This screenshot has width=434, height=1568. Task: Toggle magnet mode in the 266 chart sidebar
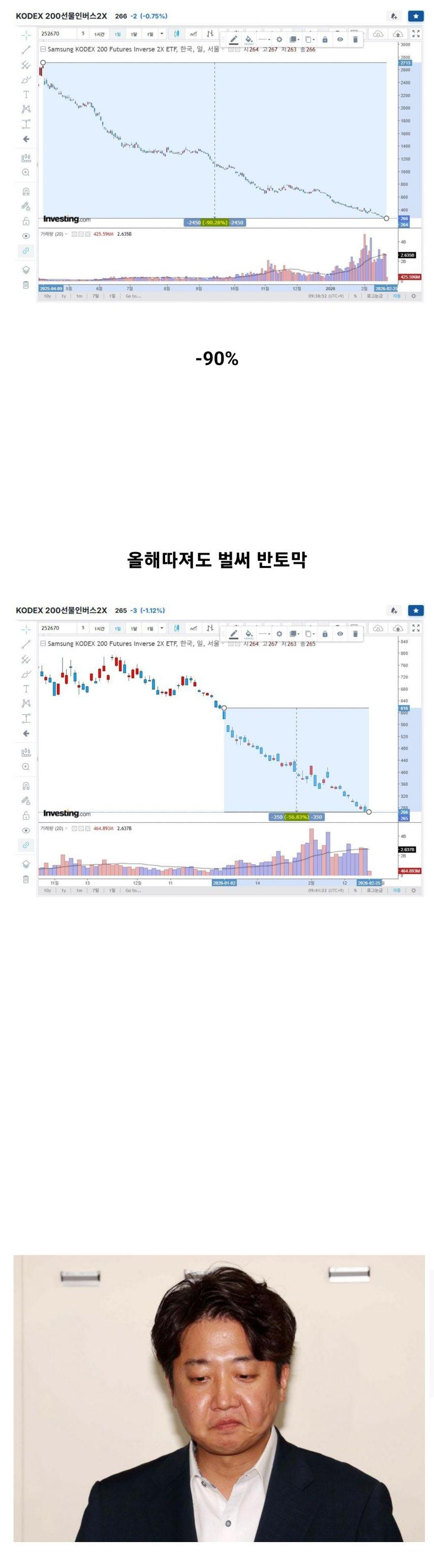[25, 191]
